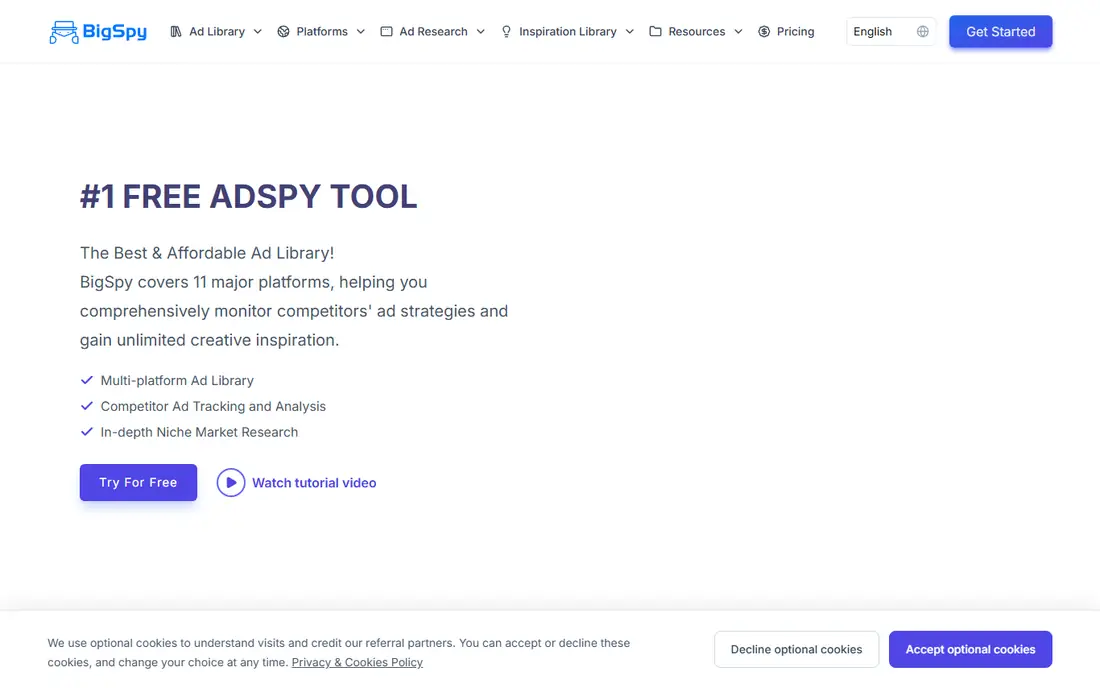The height and width of the screenshot is (688, 1100).
Task: Click the Try For Free button
Action: point(138,483)
